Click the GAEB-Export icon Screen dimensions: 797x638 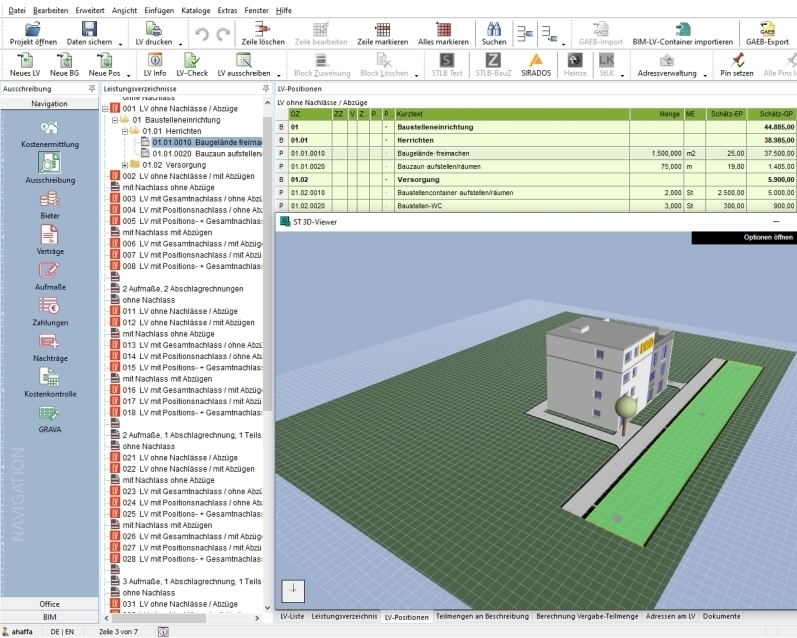pyautogui.click(x=767, y=29)
